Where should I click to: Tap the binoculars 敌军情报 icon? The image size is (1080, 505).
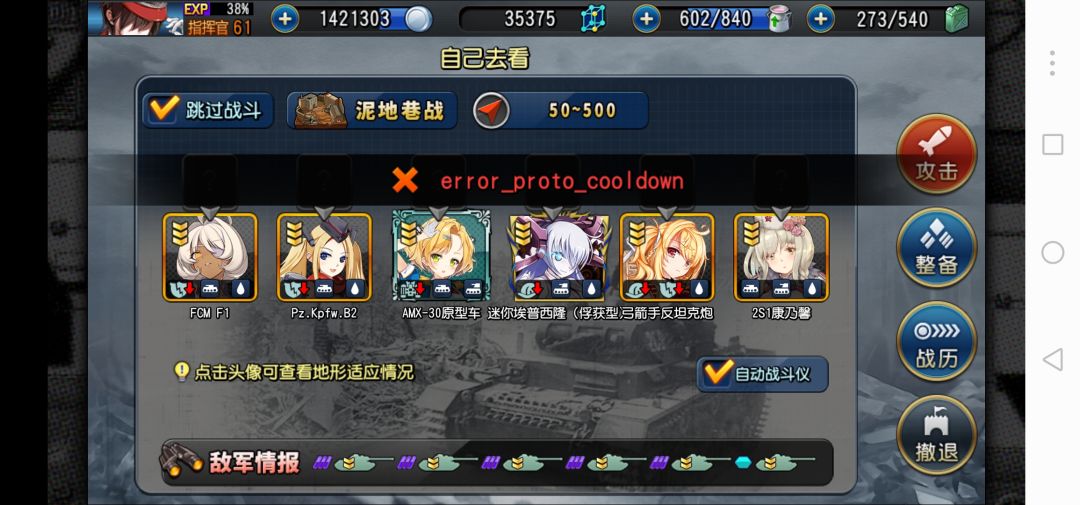[181, 460]
